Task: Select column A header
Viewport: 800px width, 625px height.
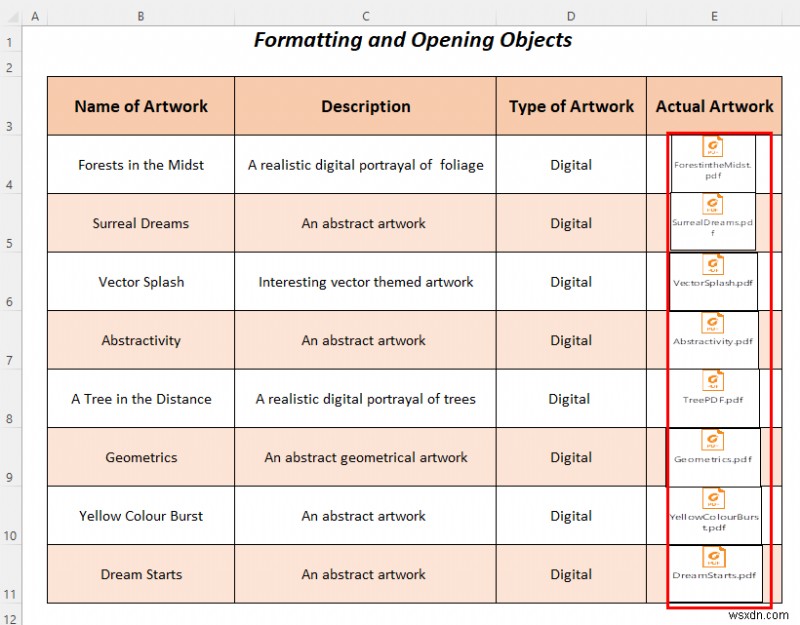Action: coord(35,16)
